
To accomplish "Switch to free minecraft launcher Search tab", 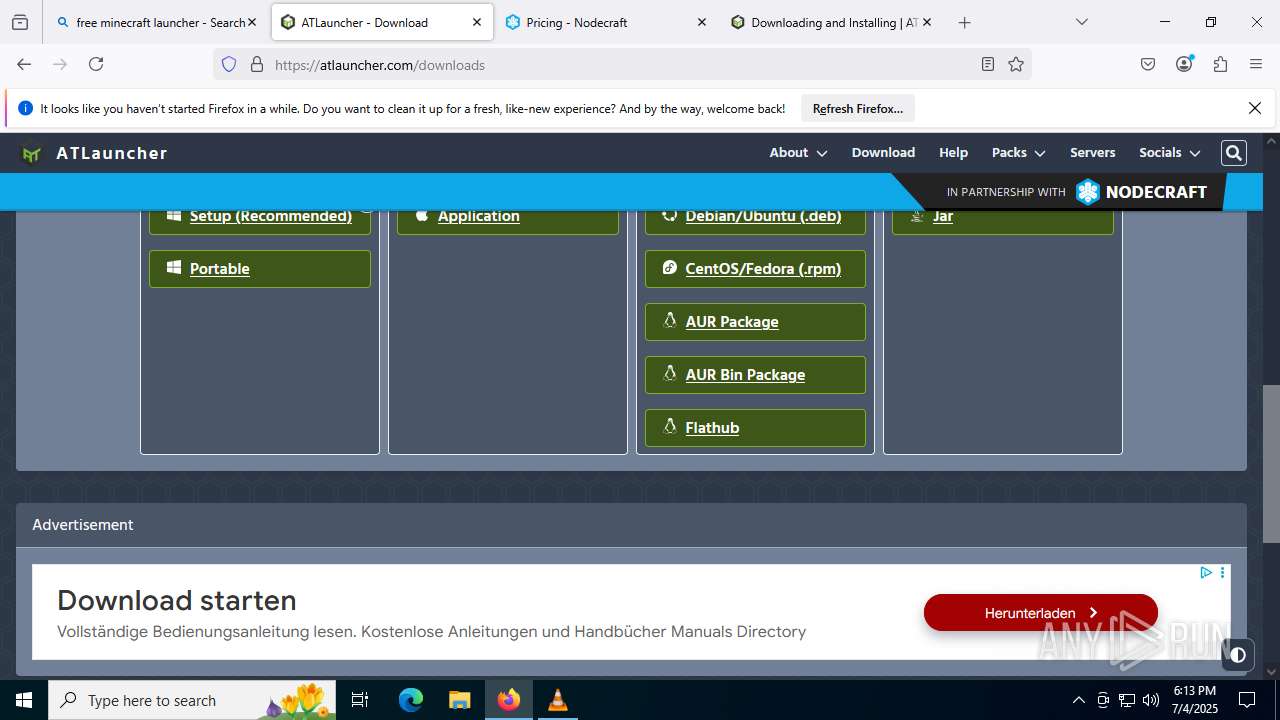I will coord(156,22).
